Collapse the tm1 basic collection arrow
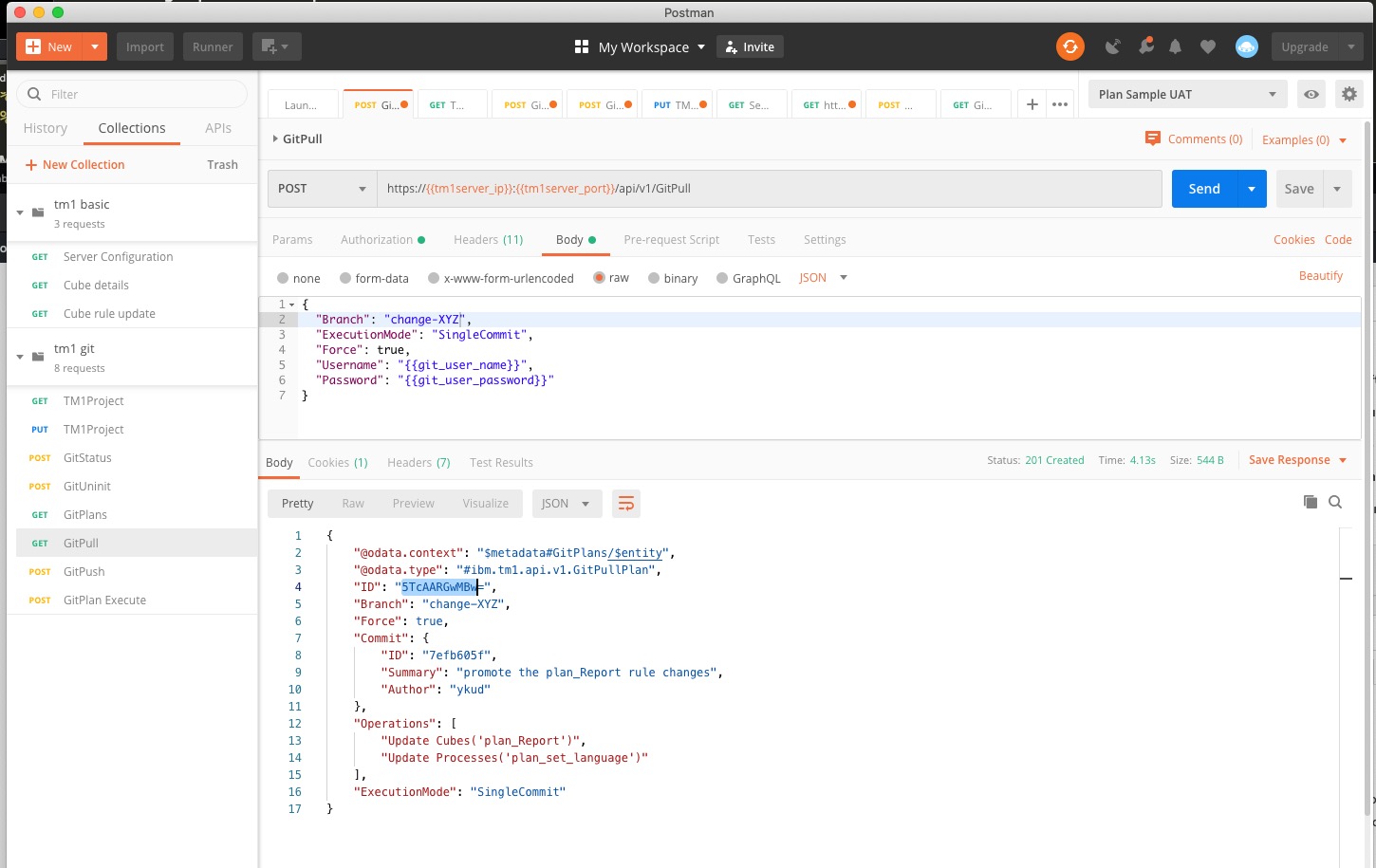 point(20,212)
